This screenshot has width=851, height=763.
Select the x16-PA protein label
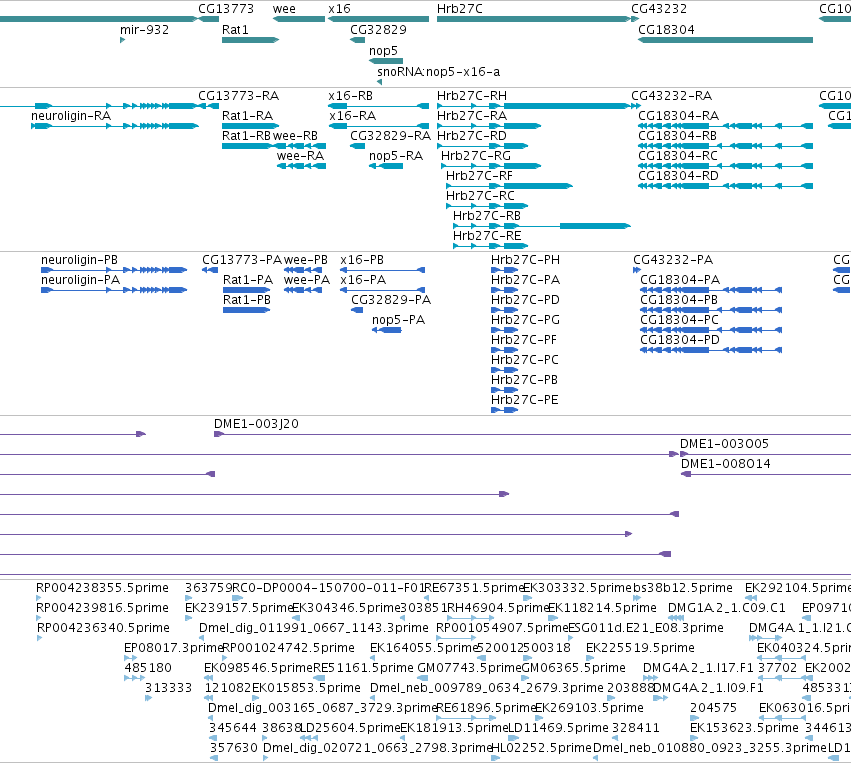pyautogui.click(x=363, y=281)
